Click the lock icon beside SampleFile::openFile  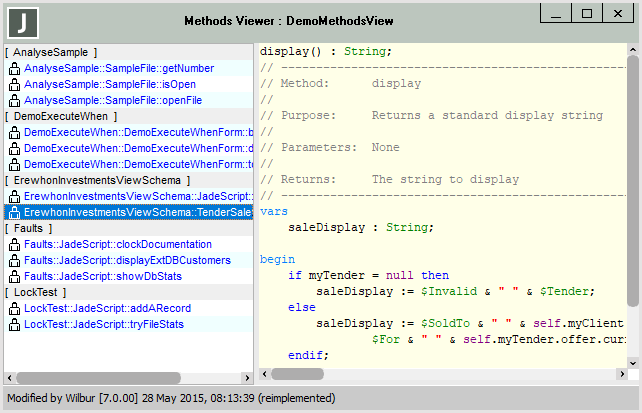point(14,101)
